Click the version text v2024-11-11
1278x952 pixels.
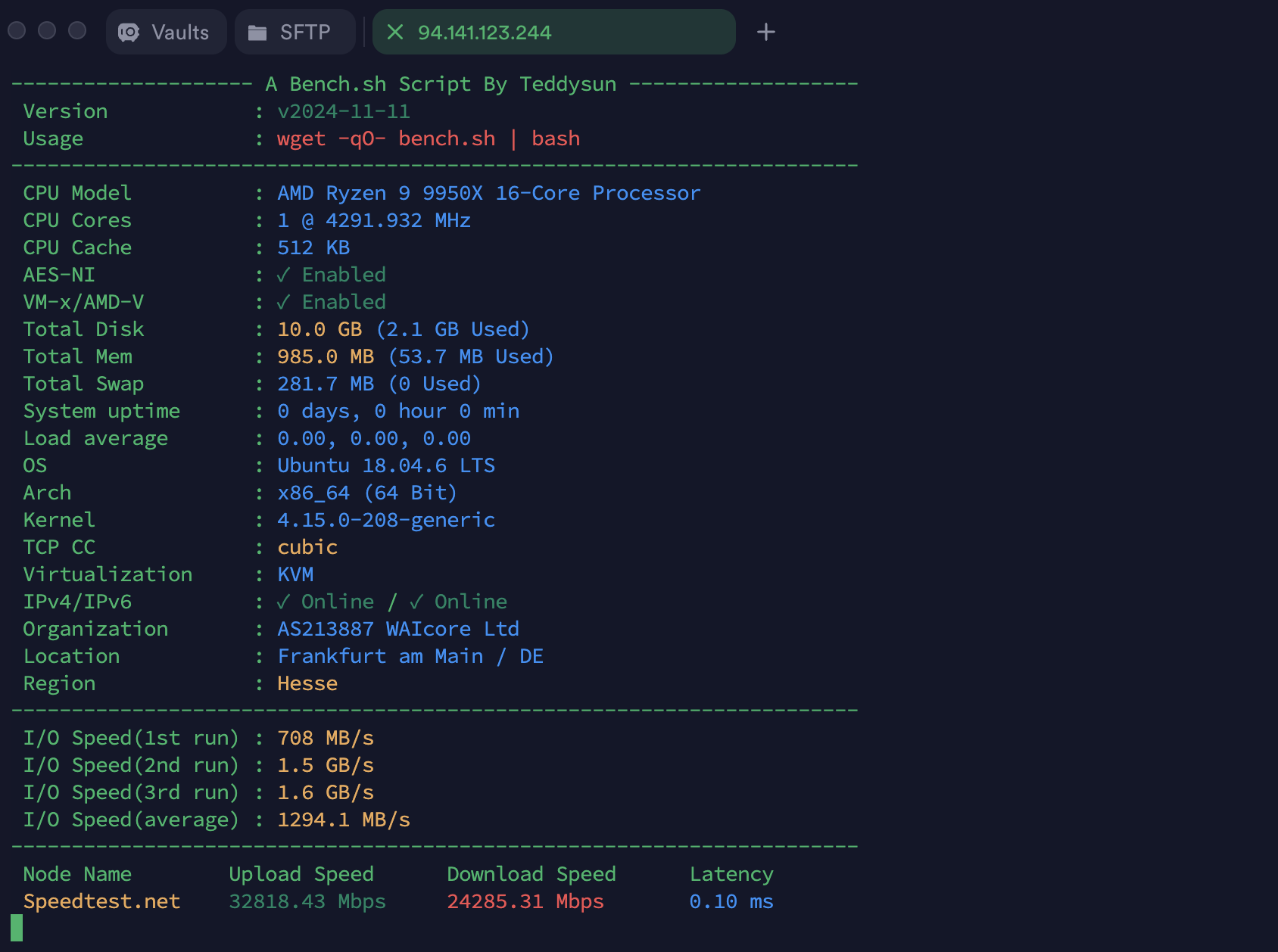(x=344, y=111)
